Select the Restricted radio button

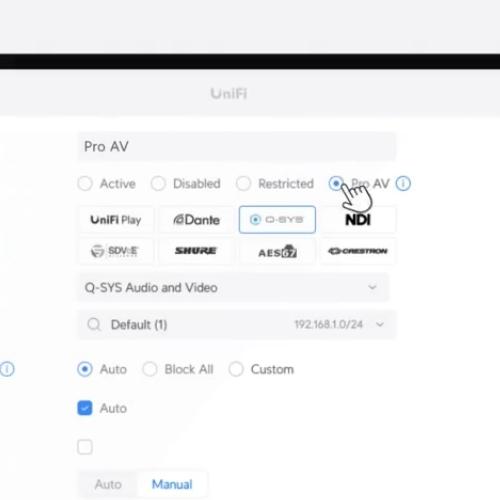click(x=243, y=183)
